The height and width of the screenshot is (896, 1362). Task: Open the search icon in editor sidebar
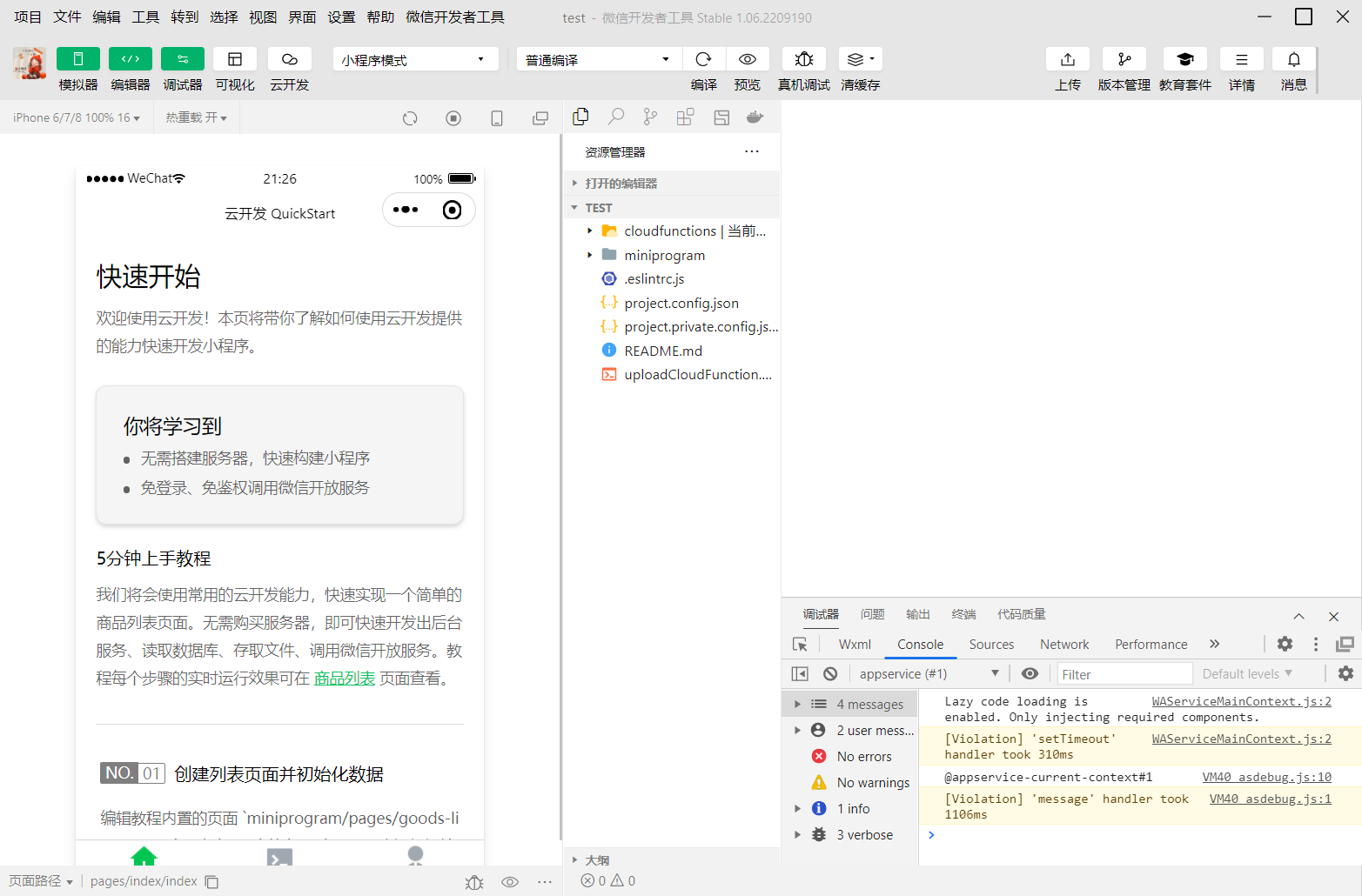pyautogui.click(x=616, y=117)
